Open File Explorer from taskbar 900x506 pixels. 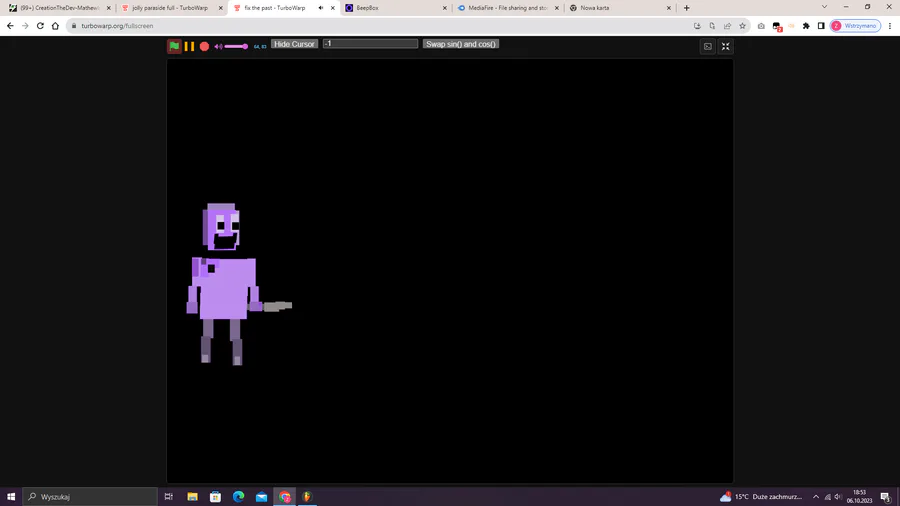coord(192,497)
